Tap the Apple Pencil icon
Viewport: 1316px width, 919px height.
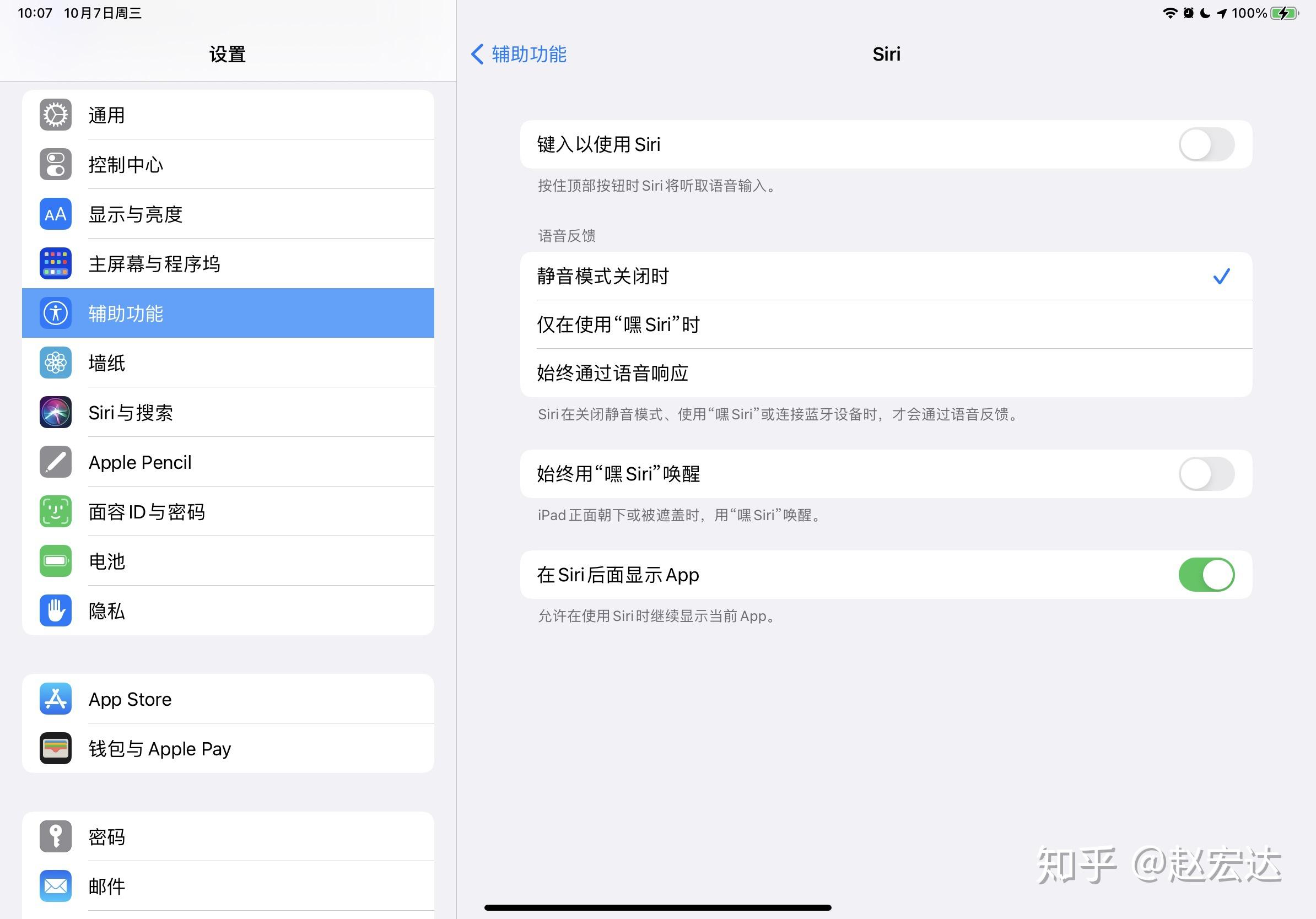[56, 462]
